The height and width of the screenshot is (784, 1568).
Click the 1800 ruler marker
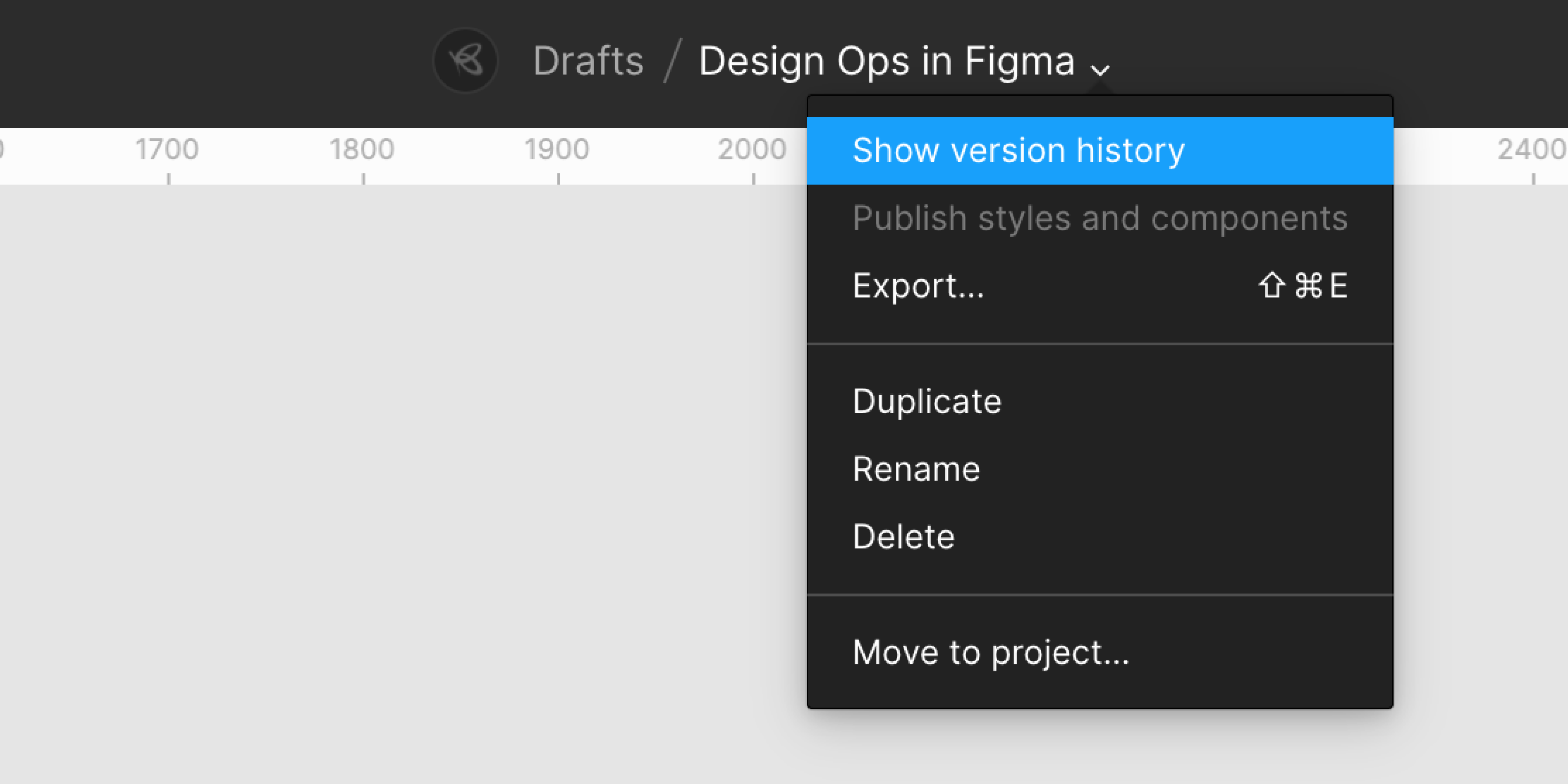(x=362, y=150)
